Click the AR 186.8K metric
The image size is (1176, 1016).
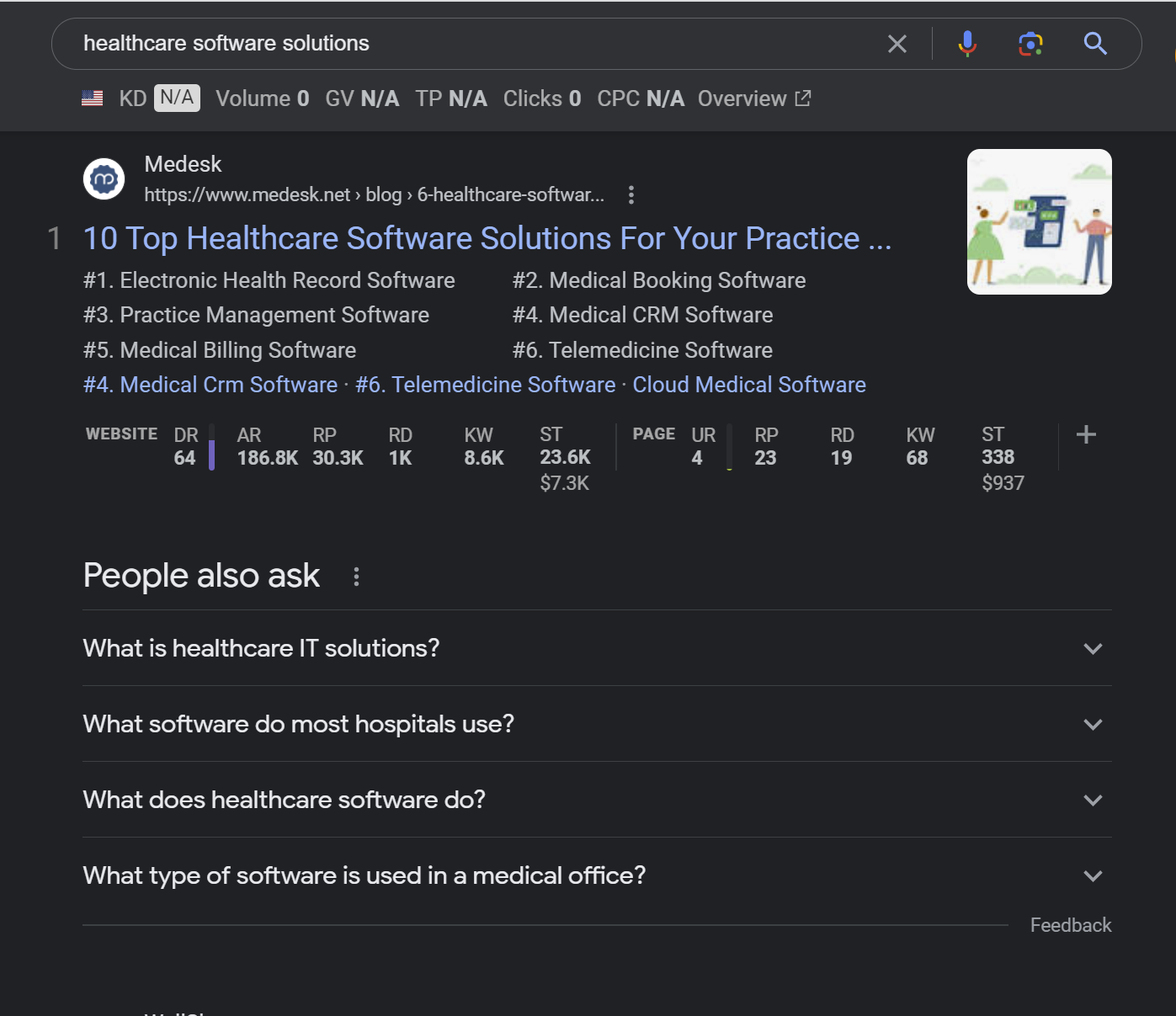(x=268, y=446)
